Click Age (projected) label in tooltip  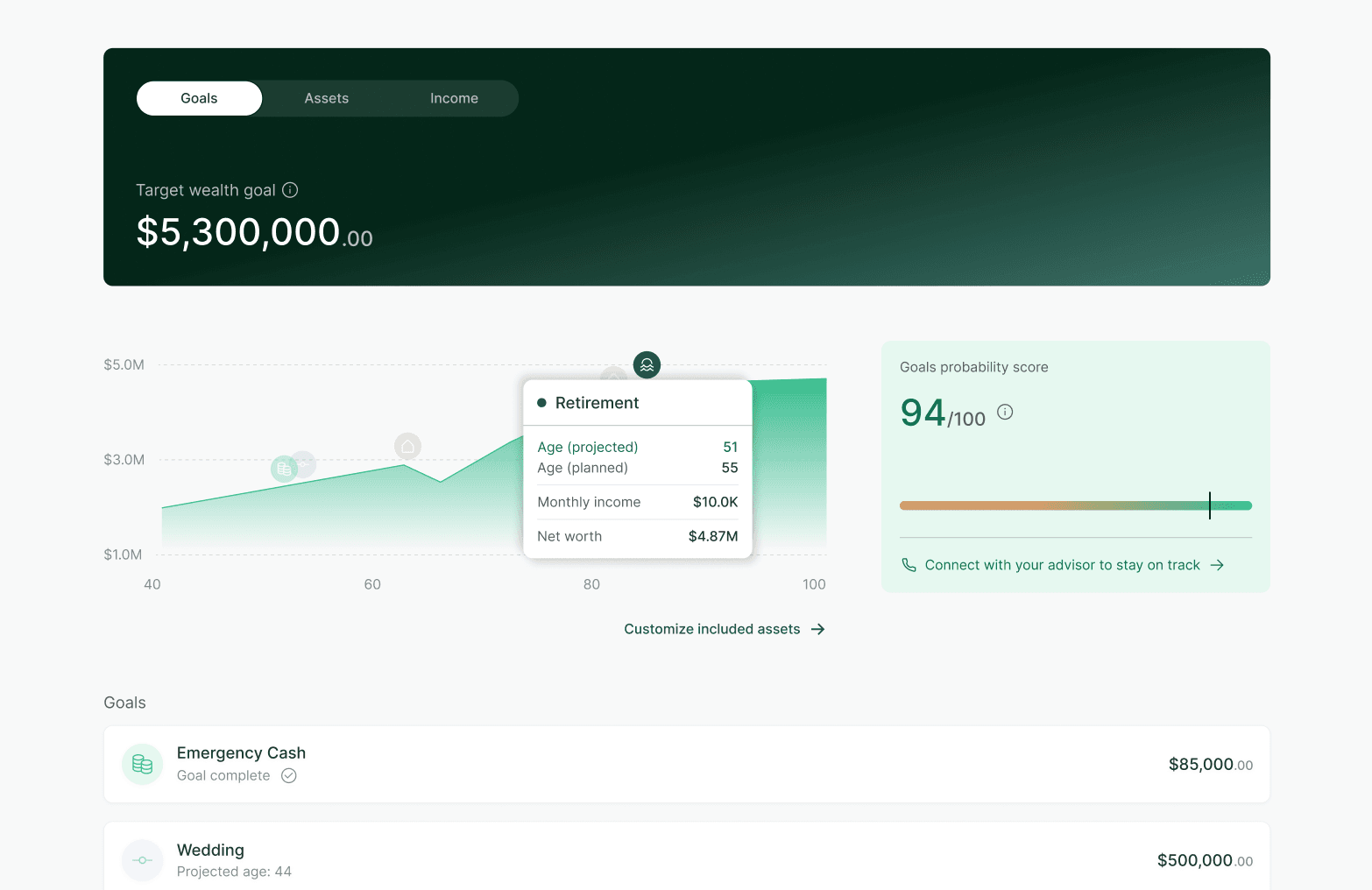click(x=588, y=447)
